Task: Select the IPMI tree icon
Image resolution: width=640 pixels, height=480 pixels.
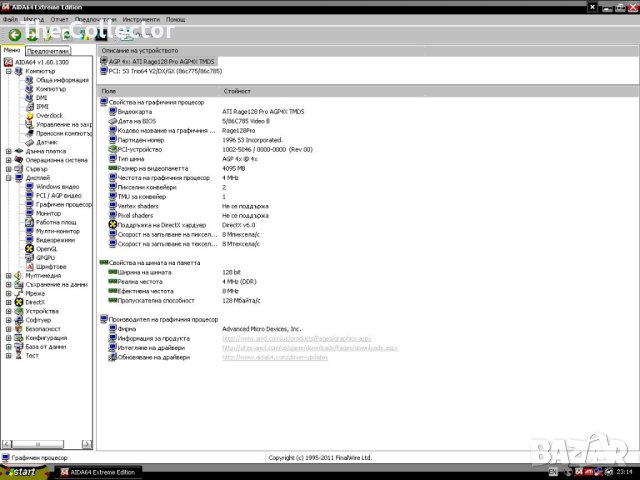Action: [29, 107]
